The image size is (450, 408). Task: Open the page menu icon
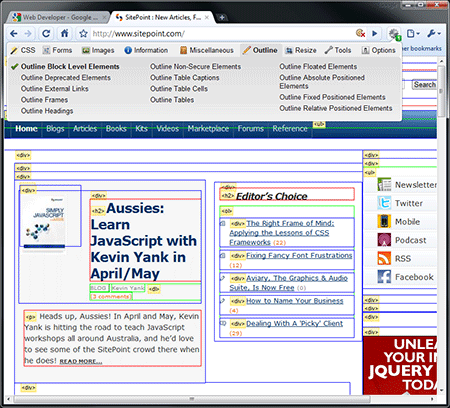[x=413, y=33]
